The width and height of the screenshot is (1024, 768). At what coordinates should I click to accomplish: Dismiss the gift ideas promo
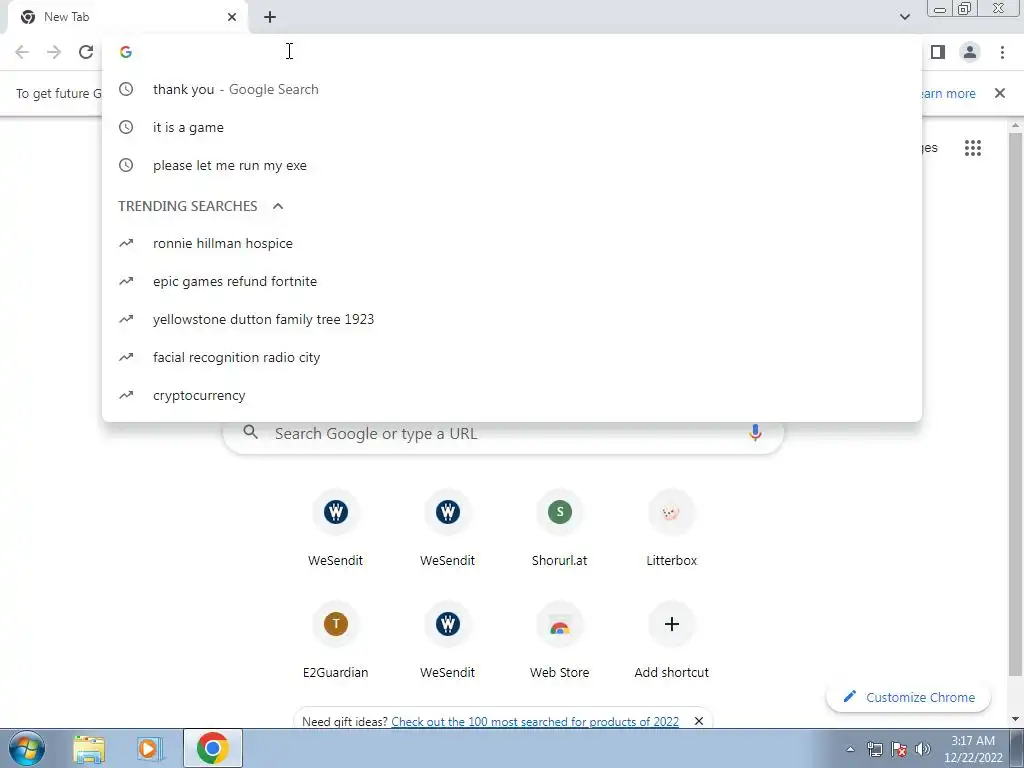(699, 721)
